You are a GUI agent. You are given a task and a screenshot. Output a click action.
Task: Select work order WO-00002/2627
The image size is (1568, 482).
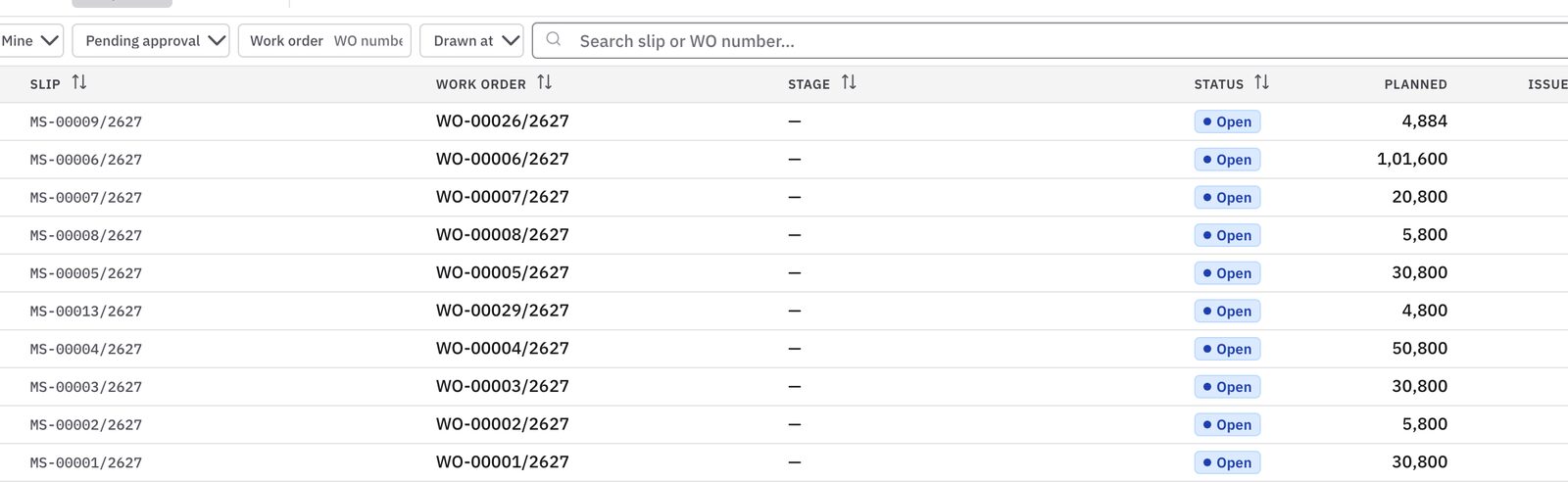[x=503, y=424]
